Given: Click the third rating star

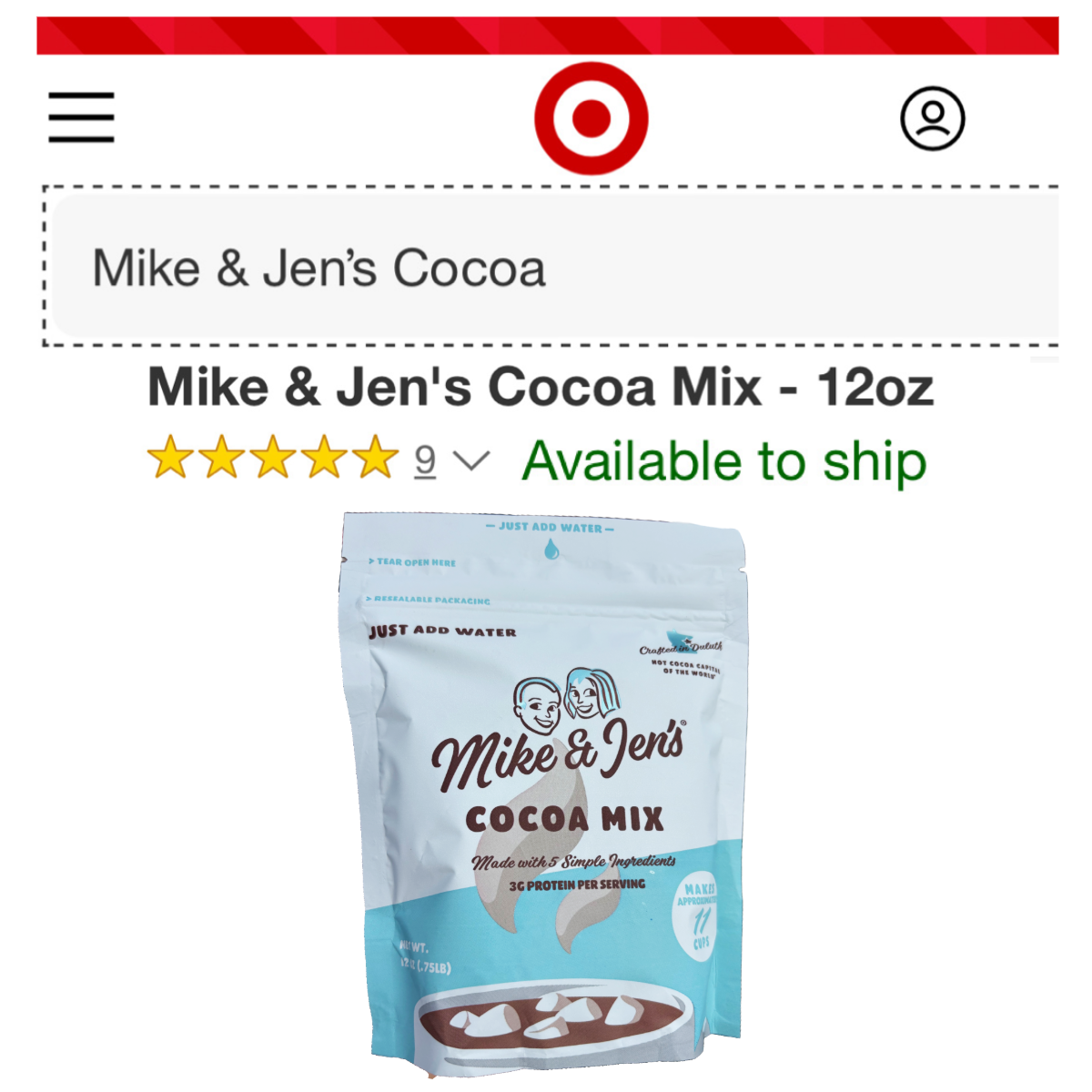Looking at the screenshot, I should pos(272,457).
